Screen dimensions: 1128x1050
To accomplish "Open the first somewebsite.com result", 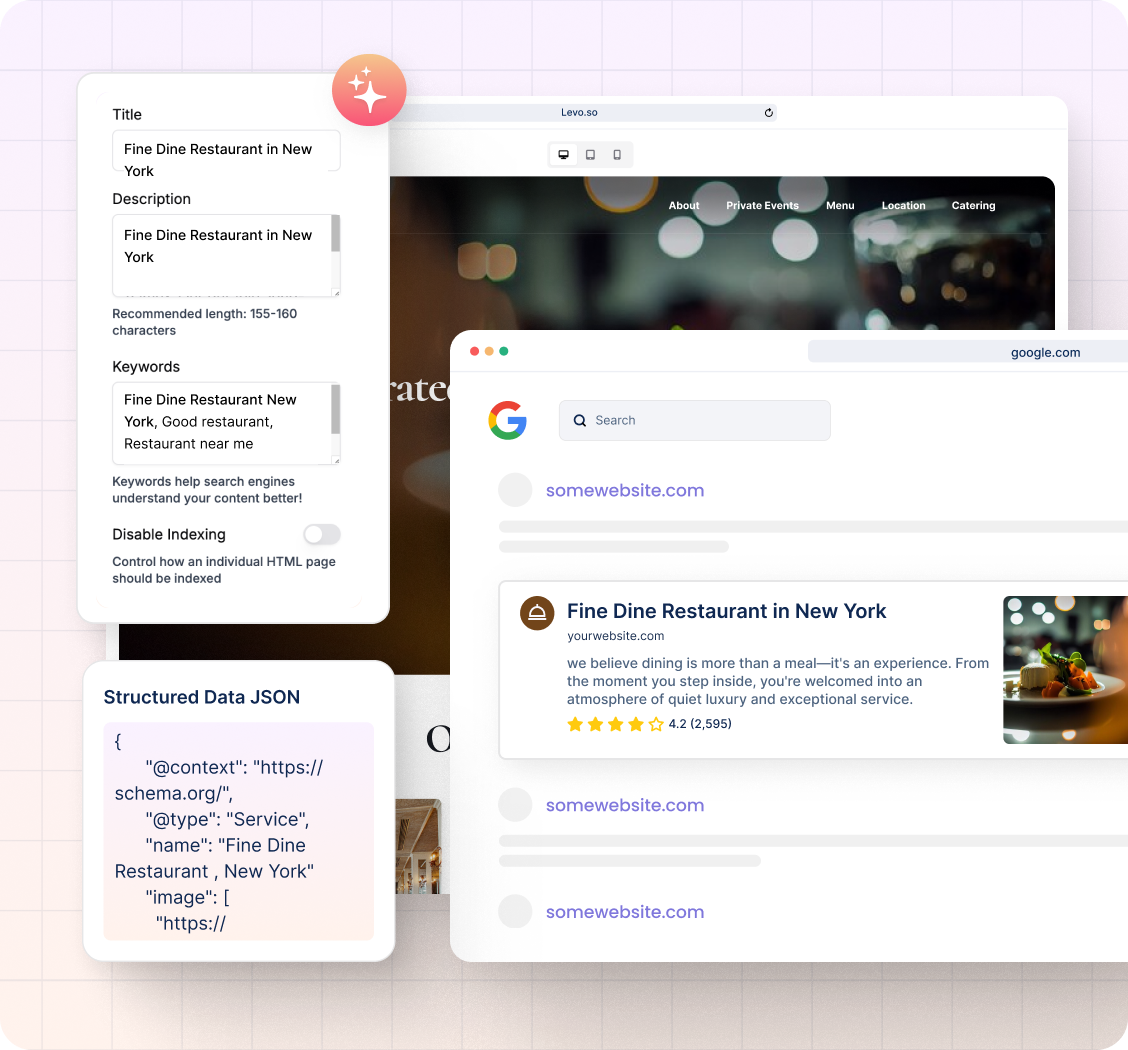I will click(624, 490).
